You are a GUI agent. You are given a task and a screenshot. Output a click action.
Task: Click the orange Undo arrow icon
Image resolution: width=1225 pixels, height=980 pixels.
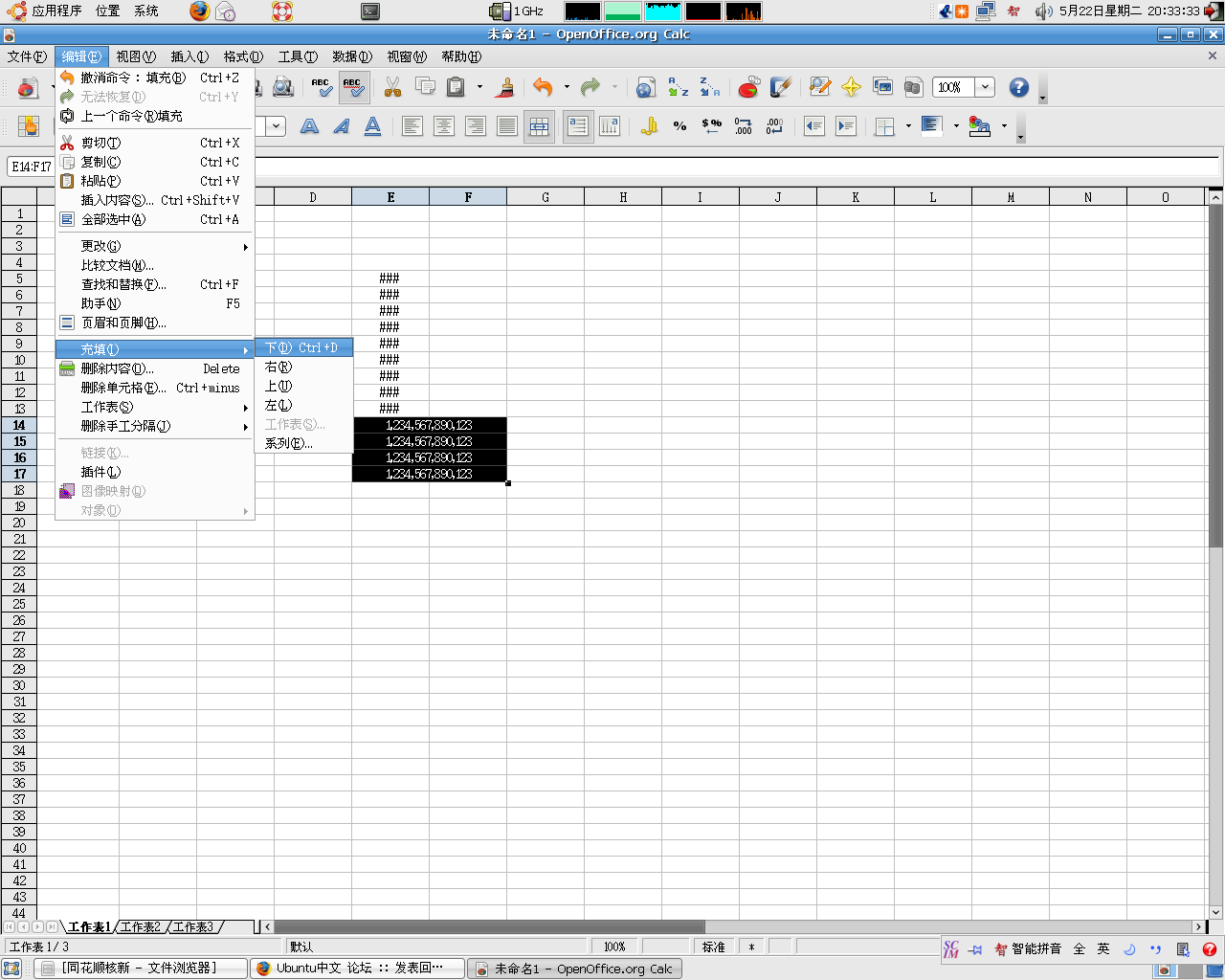pyautogui.click(x=543, y=87)
